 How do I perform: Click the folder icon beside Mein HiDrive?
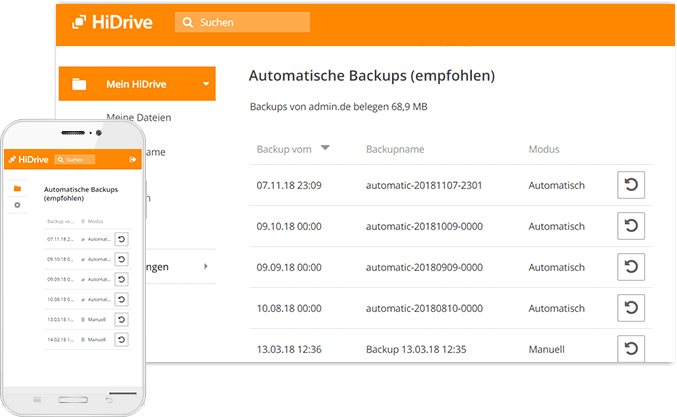pos(79,84)
